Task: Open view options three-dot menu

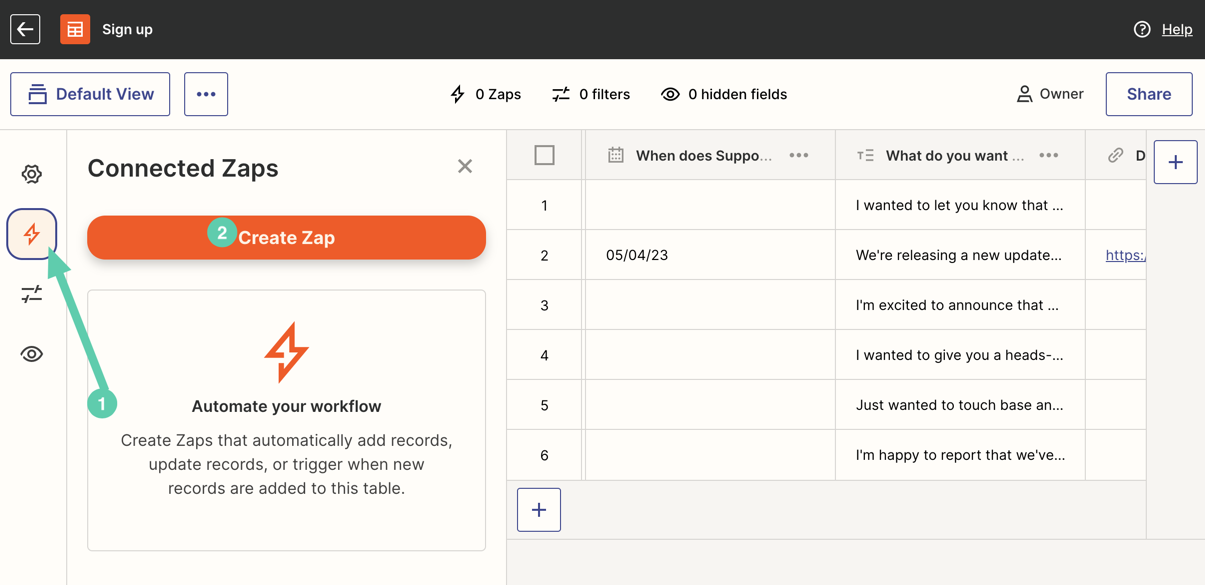Action: pos(206,94)
